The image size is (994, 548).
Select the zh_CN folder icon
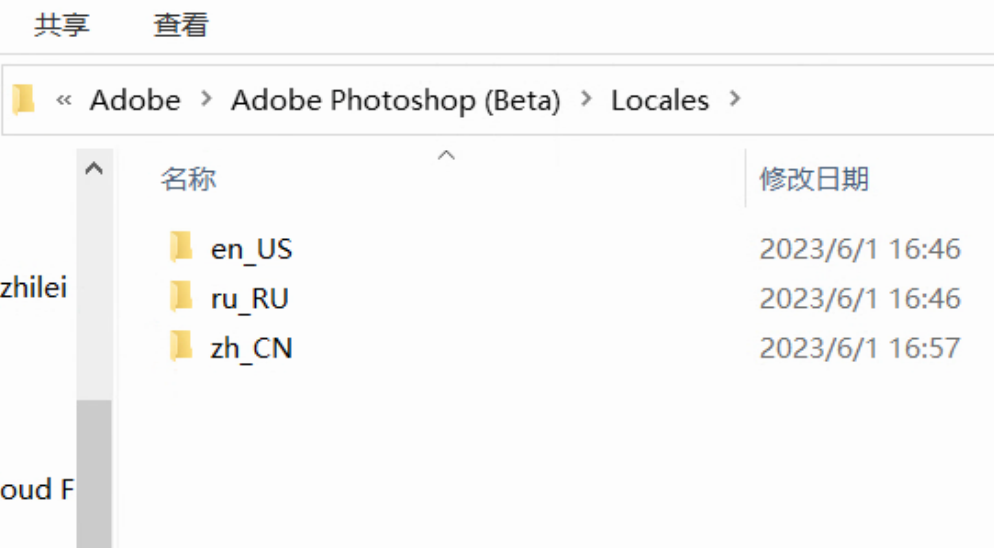click(181, 346)
